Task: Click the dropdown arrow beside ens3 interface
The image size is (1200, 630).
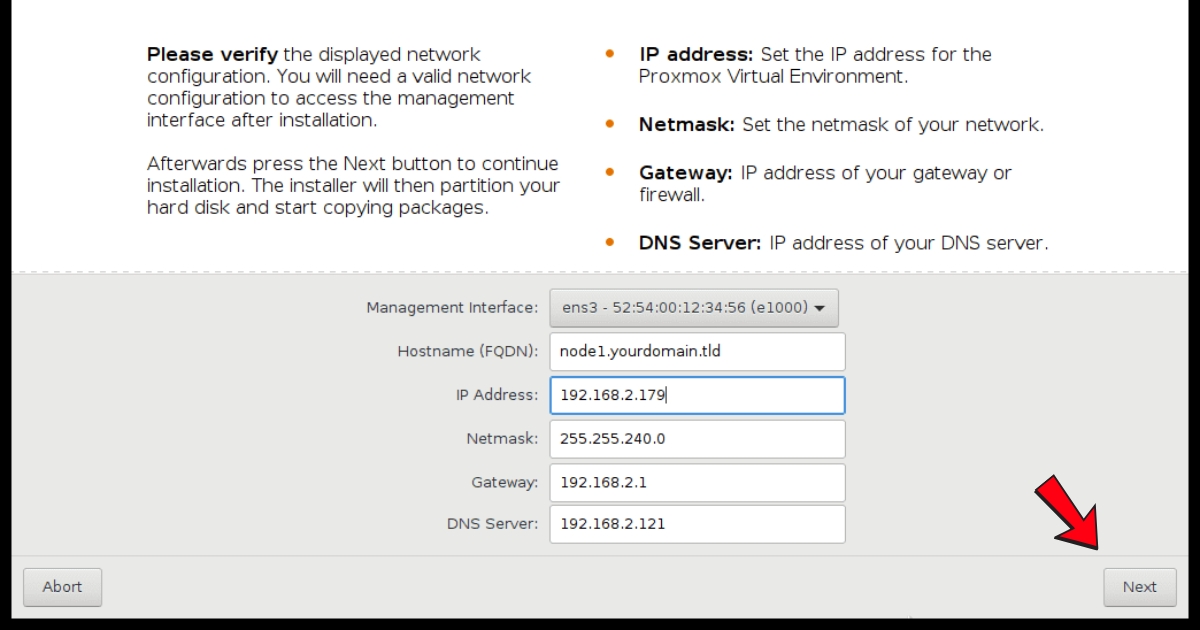Action: pyautogui.click(x=820, y=308)
